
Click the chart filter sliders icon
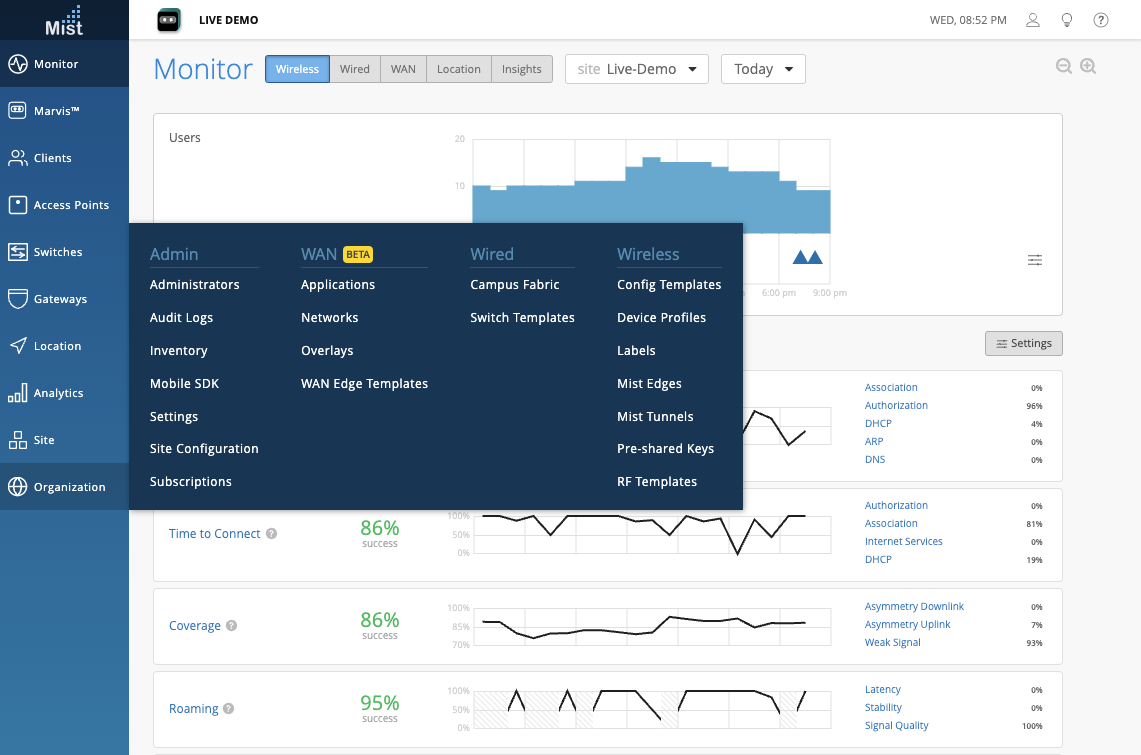1035,260
